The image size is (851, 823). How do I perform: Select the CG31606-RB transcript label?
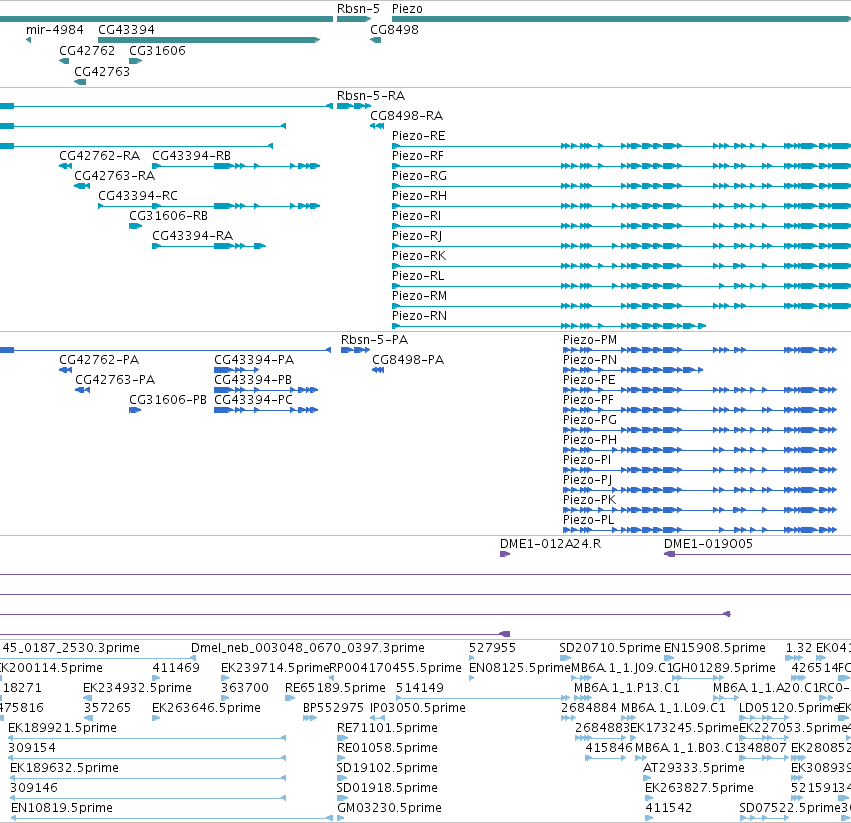pos(169,216)
